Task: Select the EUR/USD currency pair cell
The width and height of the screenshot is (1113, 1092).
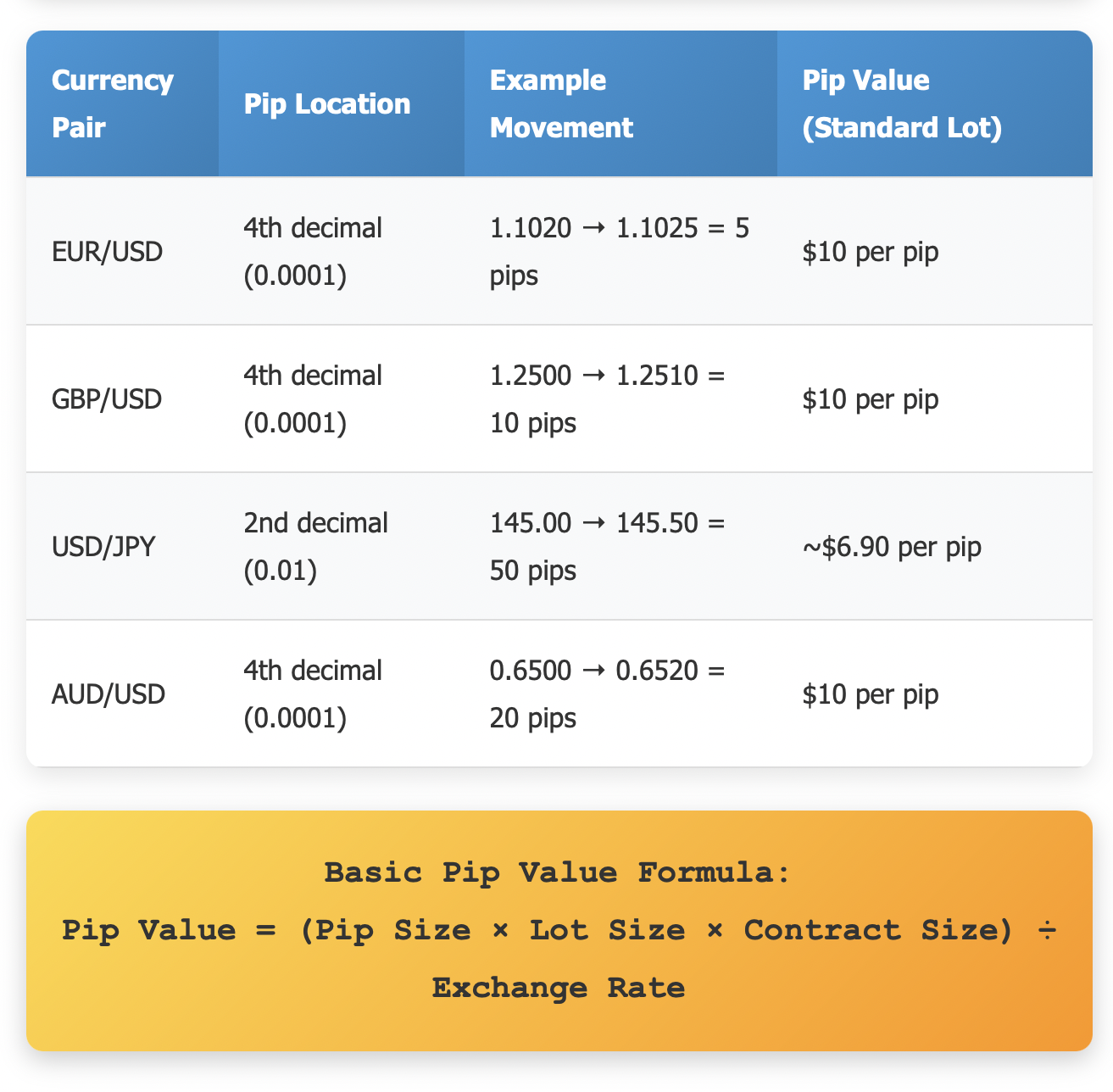Action: [122, 251]
